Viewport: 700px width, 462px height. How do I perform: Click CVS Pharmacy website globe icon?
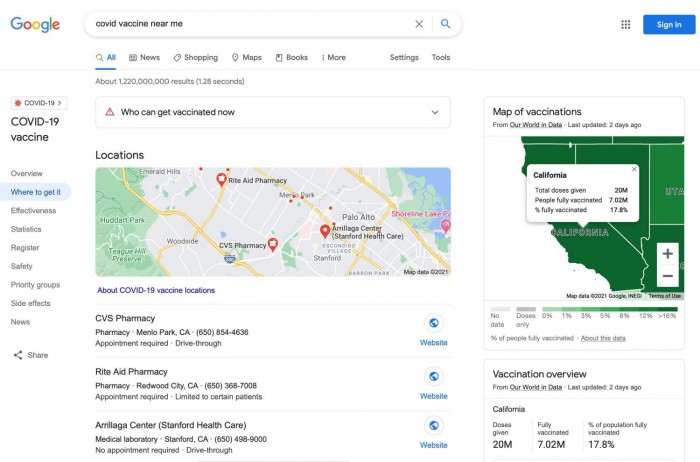433,323
